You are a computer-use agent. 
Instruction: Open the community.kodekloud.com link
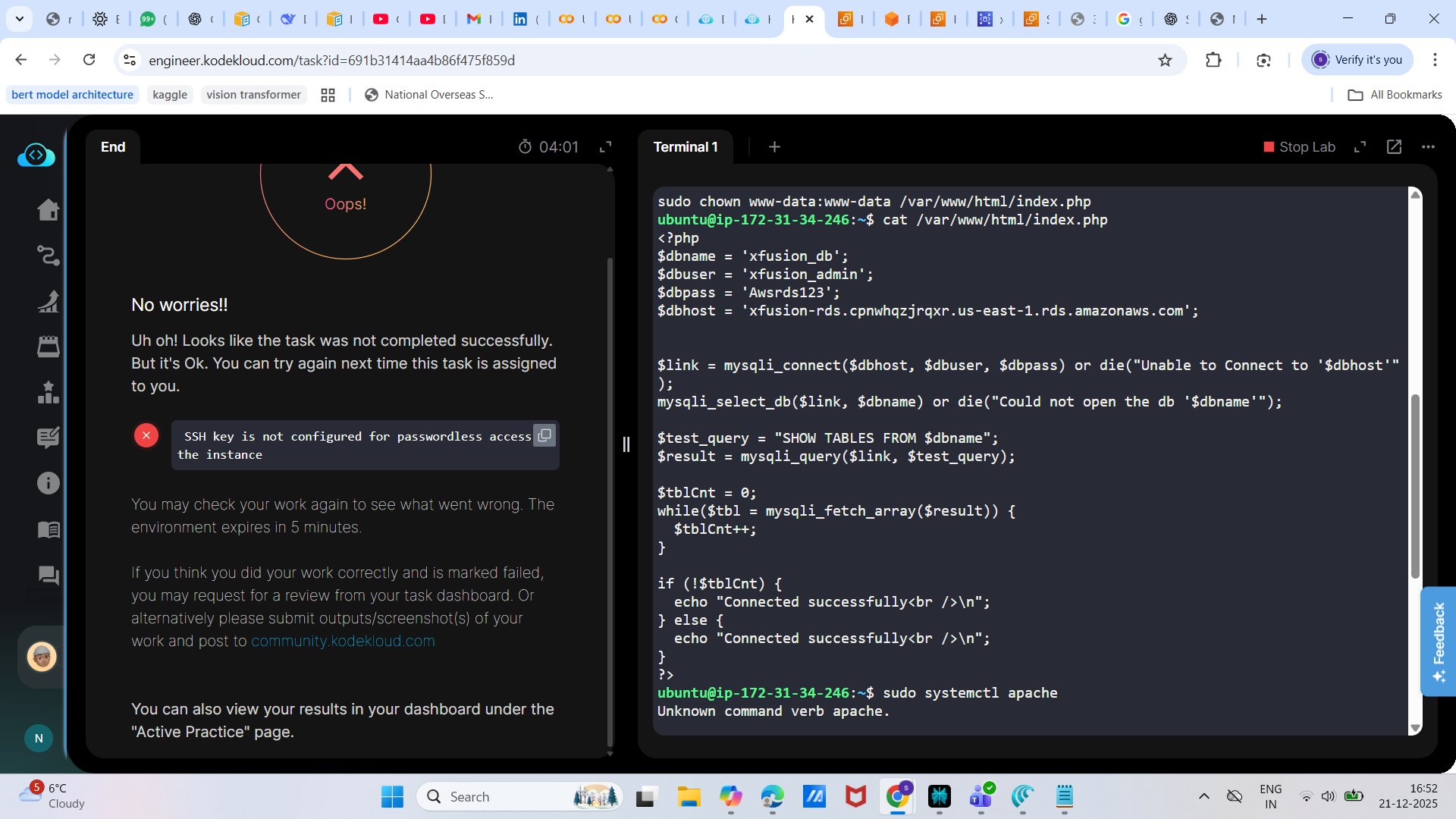coord(343,641)
